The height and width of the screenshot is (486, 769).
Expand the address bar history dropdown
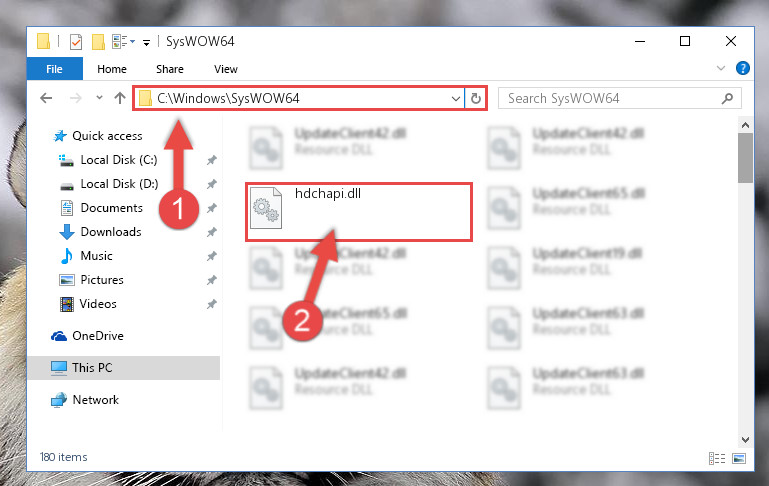[x=456, y=99]
